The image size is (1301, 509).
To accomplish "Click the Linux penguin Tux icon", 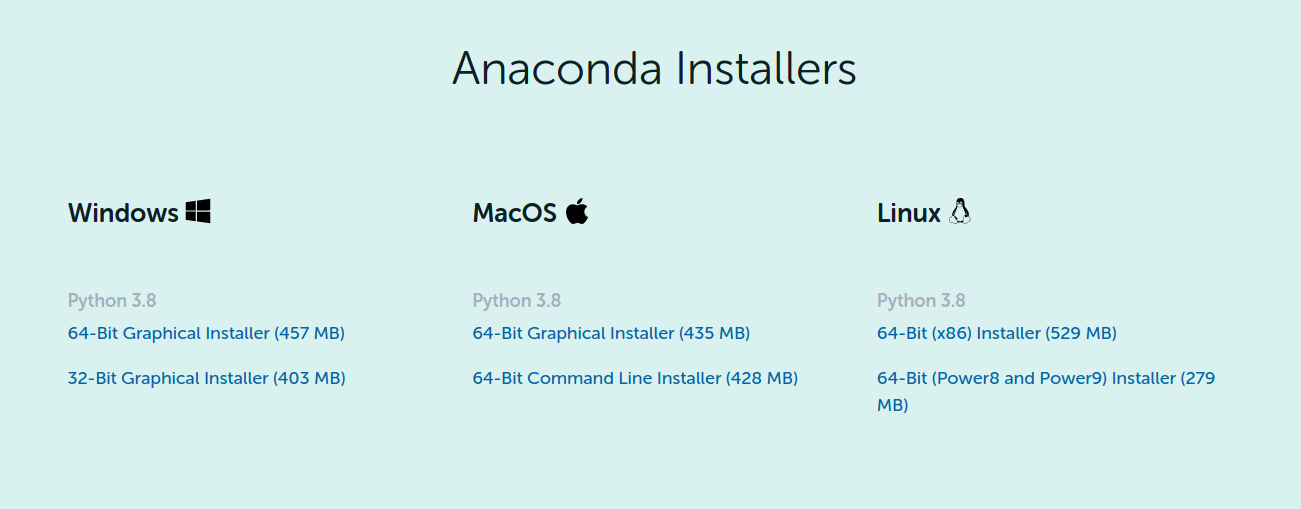I will [960, 211].
